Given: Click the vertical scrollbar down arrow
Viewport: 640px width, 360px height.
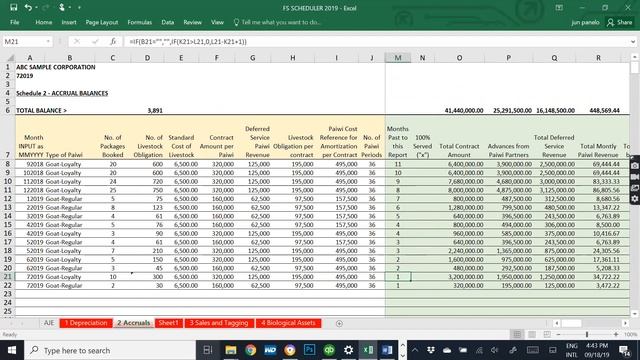Looking at the screenshot, I should 634,314.
